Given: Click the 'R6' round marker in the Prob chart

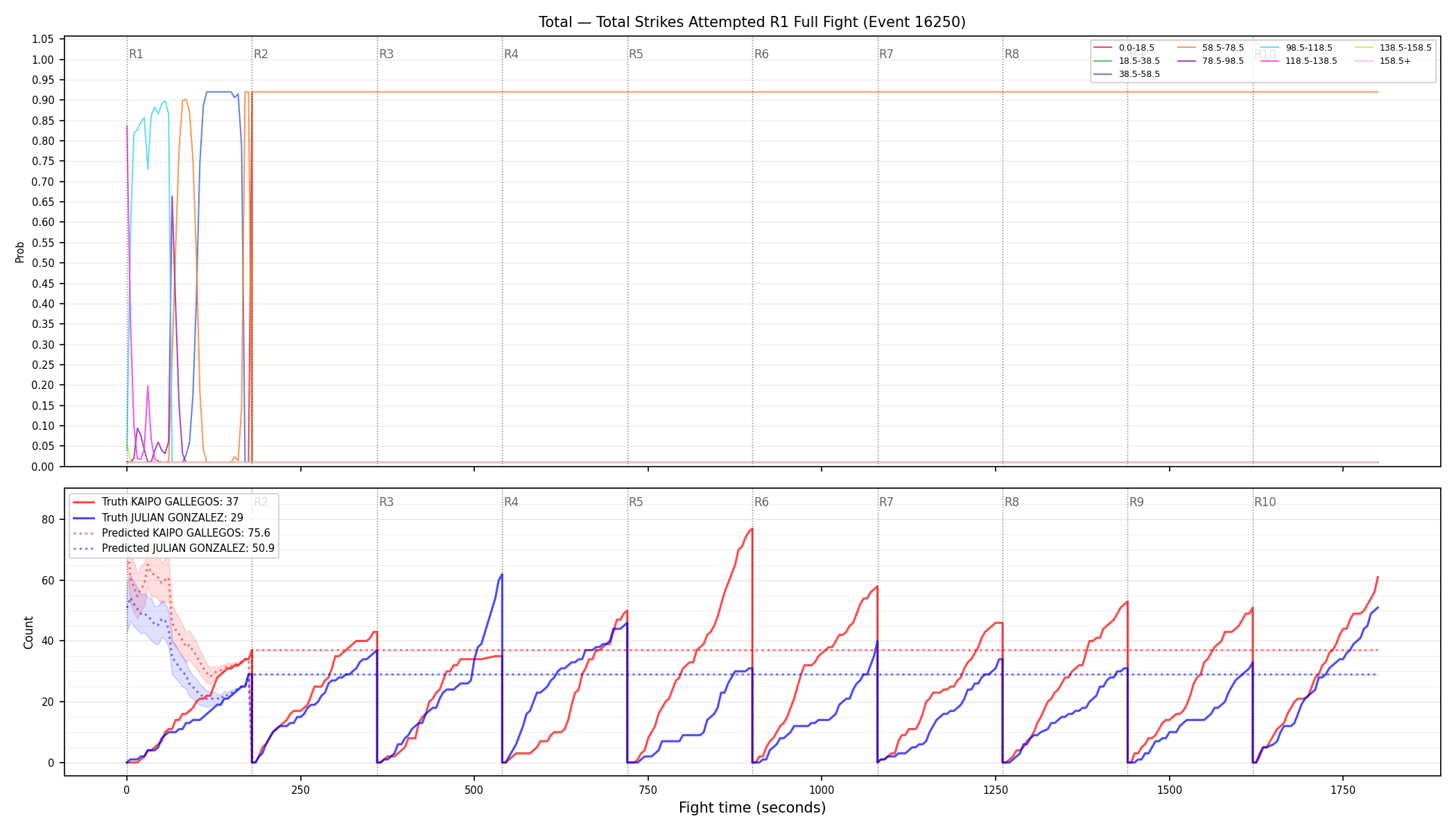Looking at the screenshot, I should (x=761, y=54).
